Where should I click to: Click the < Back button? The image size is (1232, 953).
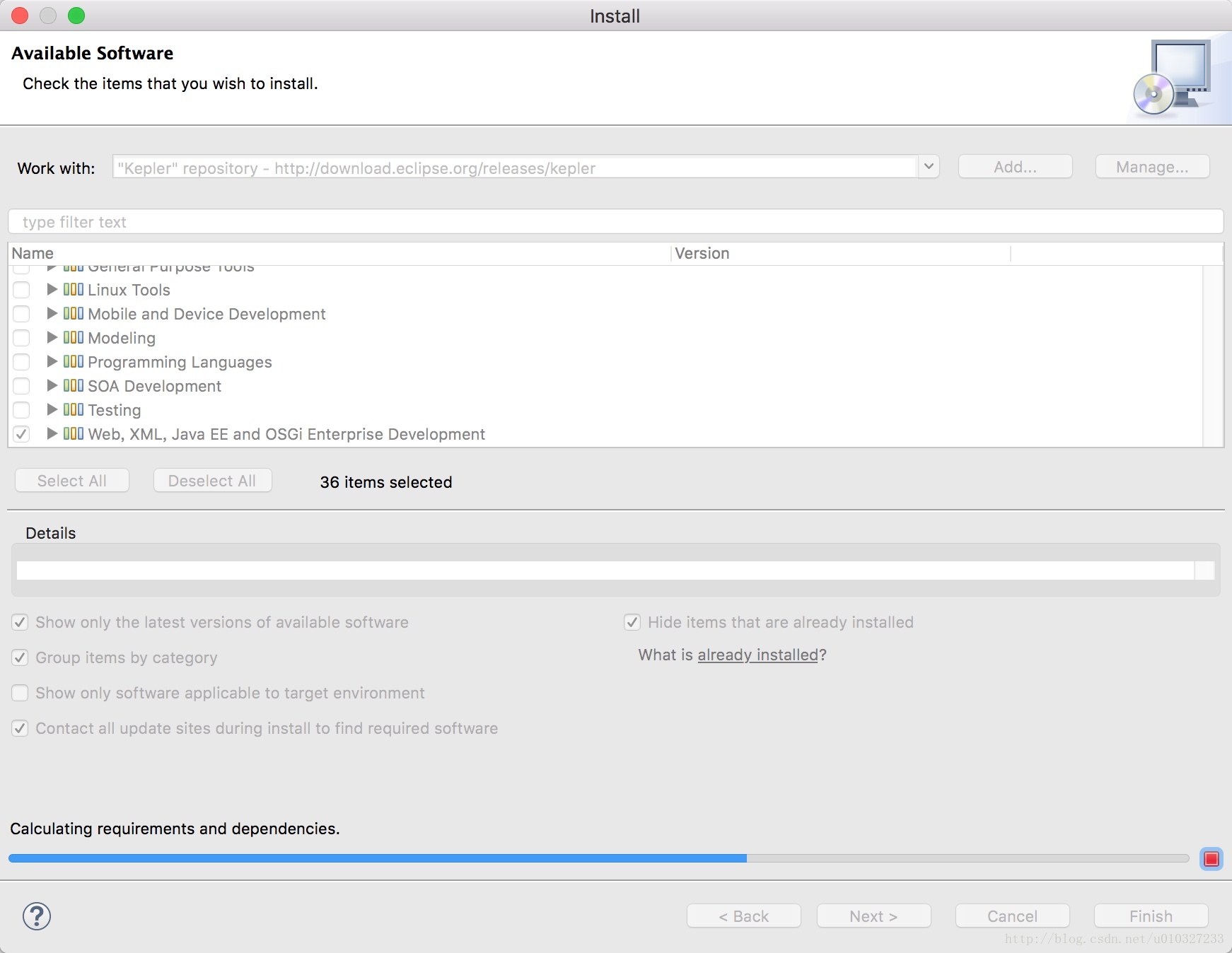743,916
